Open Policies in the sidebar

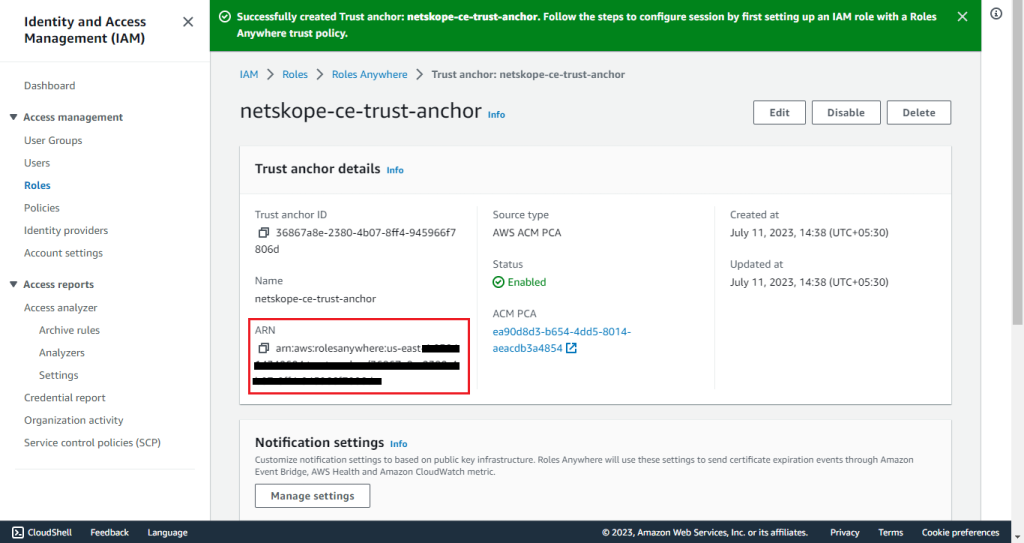(42, 208)
